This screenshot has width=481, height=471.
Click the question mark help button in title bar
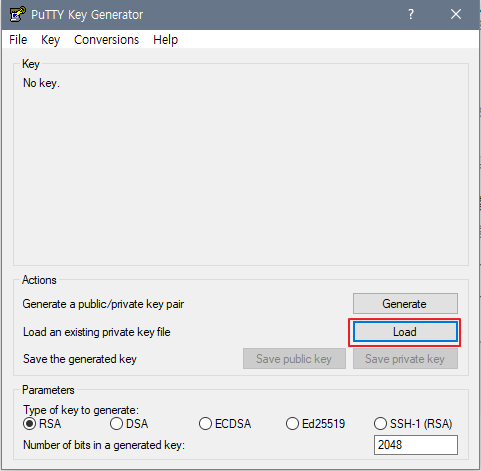tap(411, 14)
